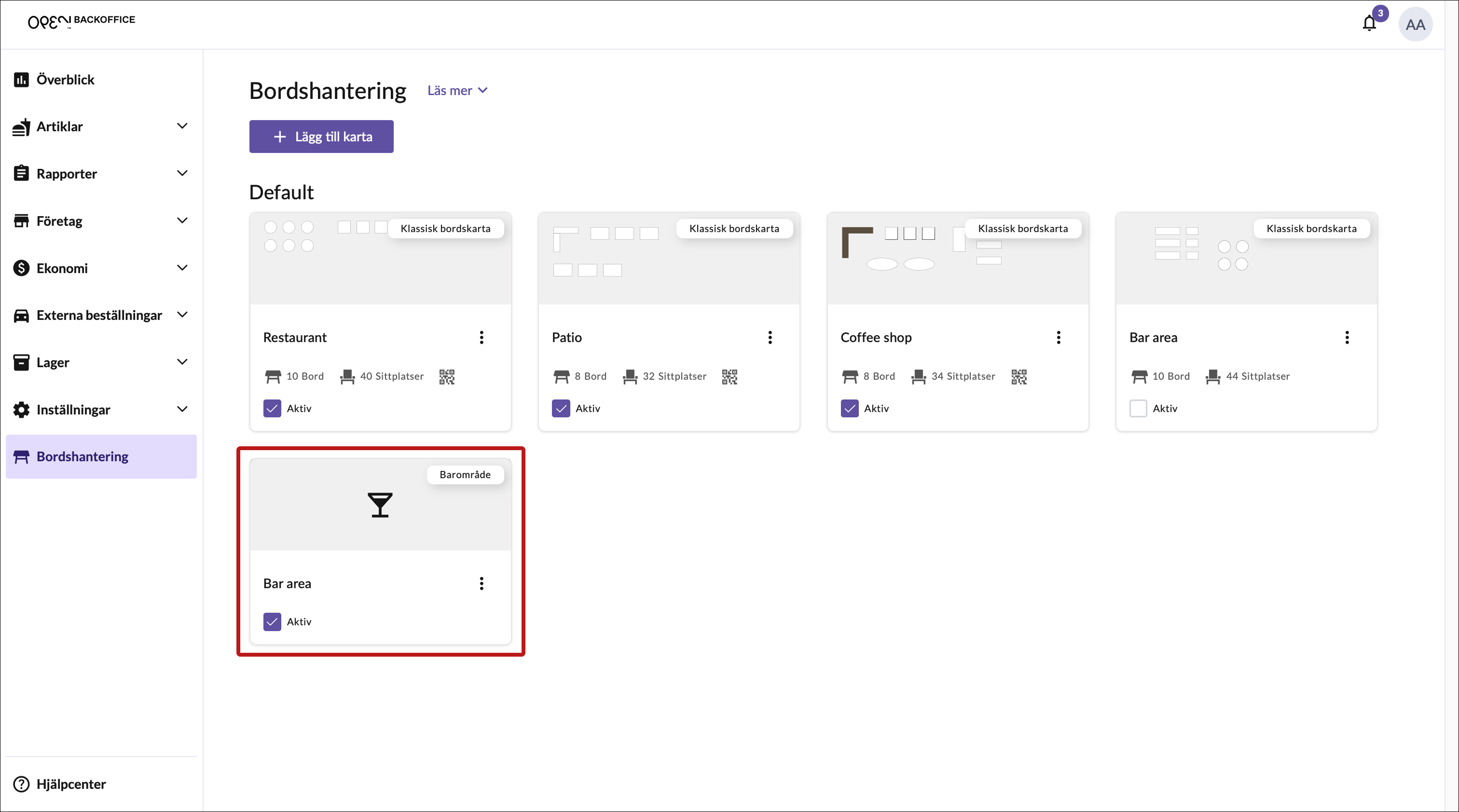Open the notifications bell icon

pos(1369,24)
